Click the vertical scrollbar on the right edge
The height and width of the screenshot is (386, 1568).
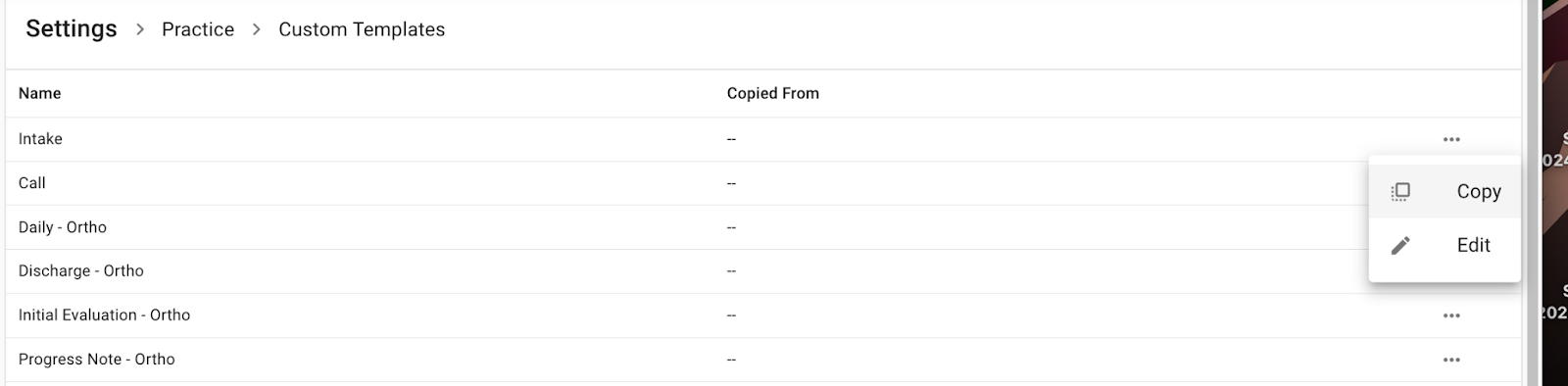coord(1533,193)
